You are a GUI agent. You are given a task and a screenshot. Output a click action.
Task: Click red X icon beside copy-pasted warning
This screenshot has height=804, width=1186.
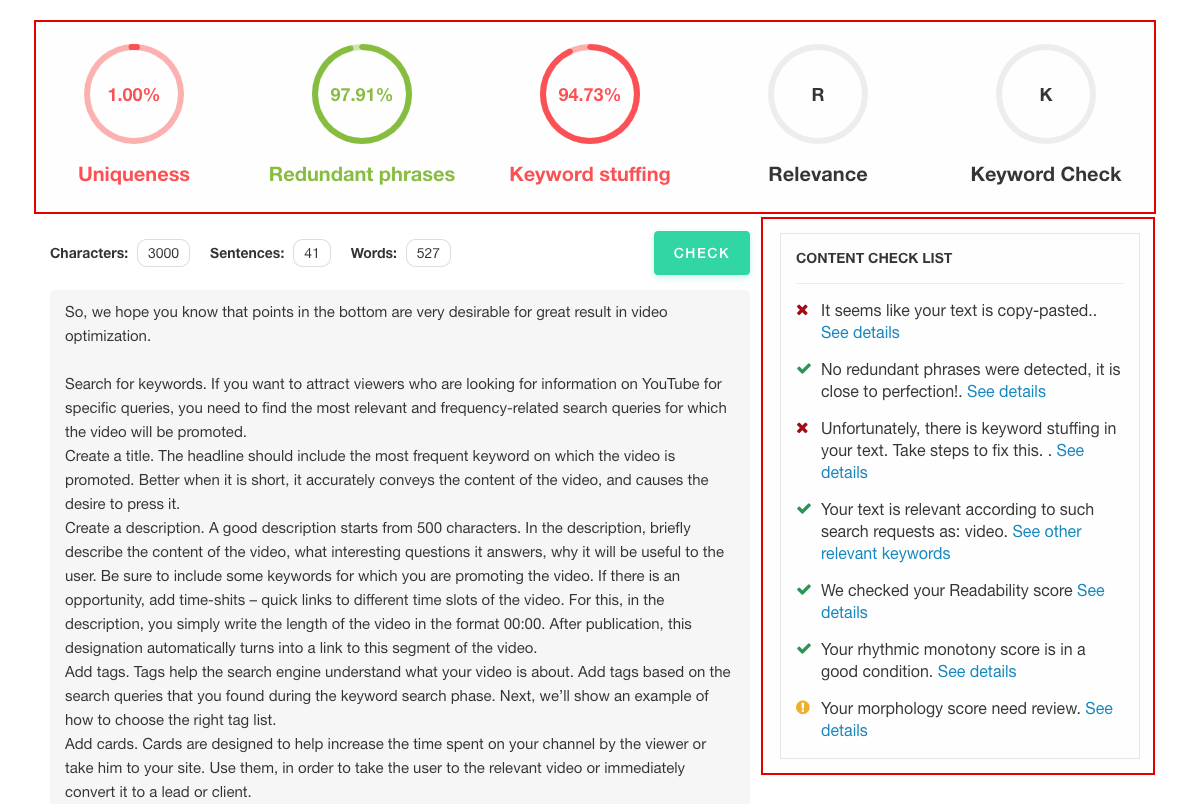coord(803,310)
